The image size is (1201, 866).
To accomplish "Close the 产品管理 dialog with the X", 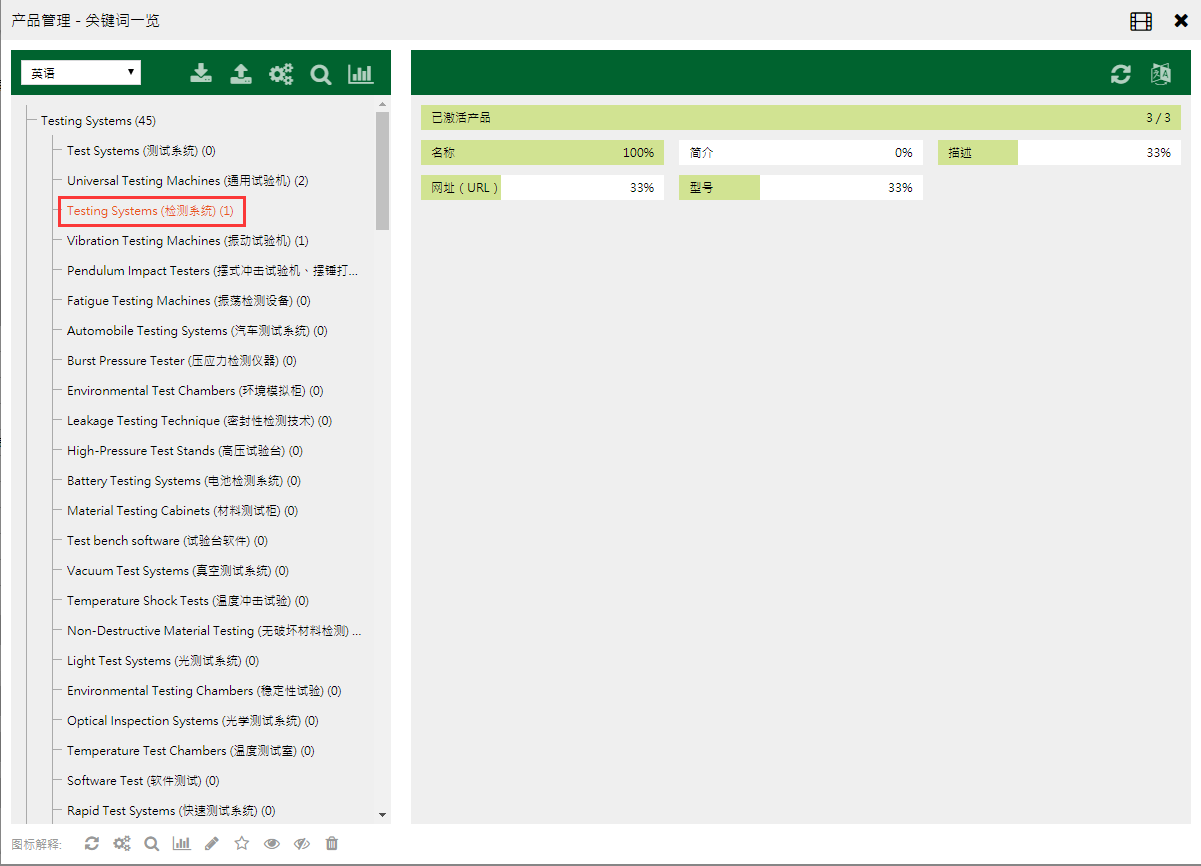I will 1181,21.
